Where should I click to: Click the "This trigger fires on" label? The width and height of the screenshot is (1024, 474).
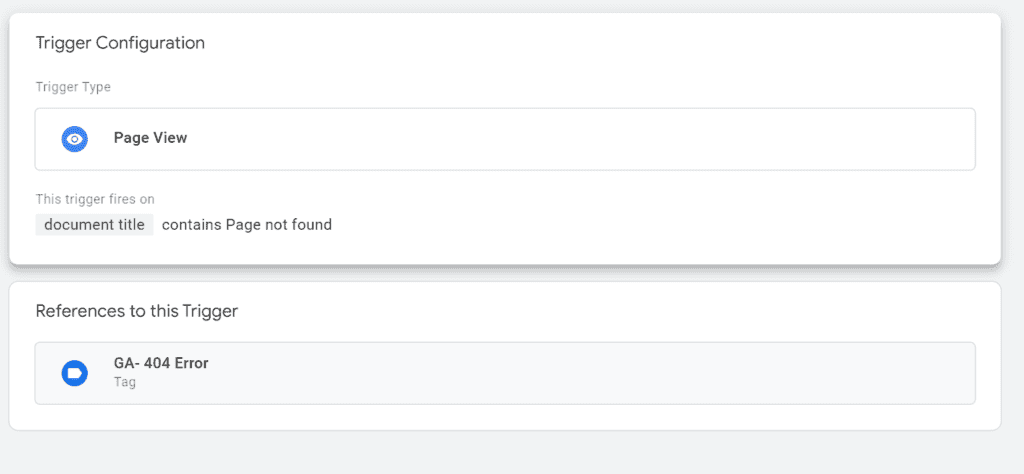pyautogui.click(x=95, y=200)
